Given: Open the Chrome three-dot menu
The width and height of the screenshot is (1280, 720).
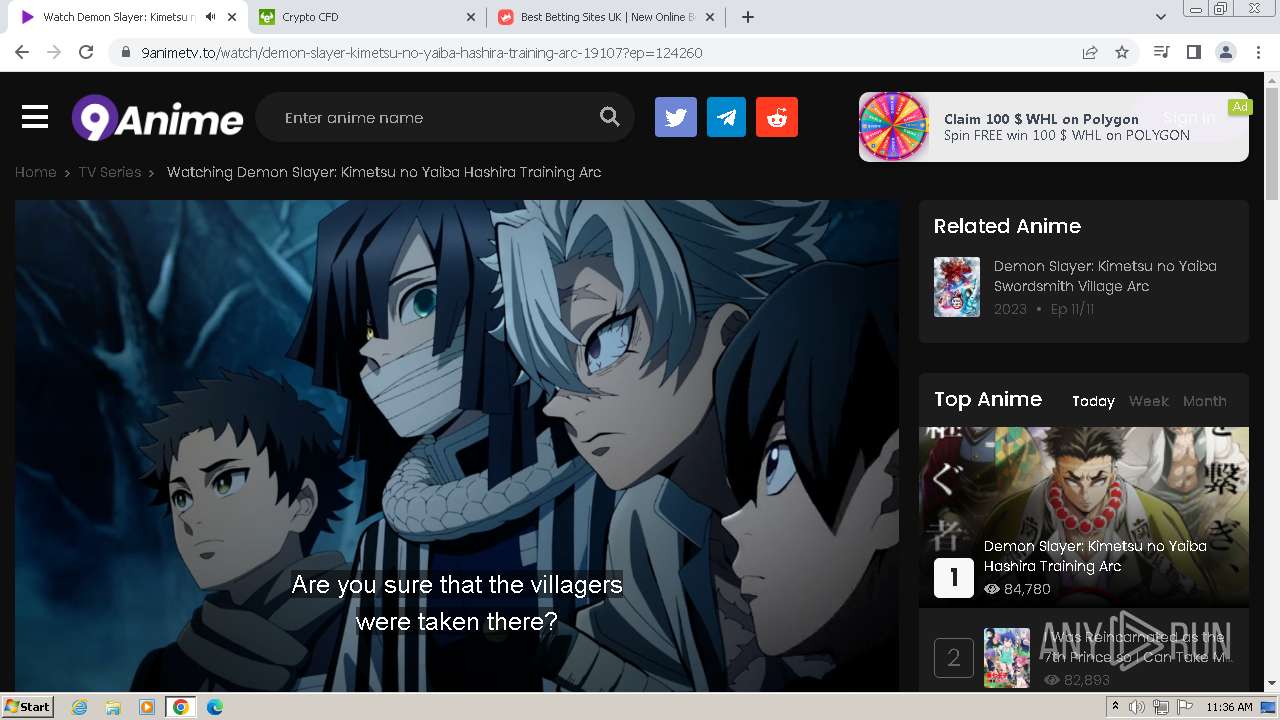Looking at the screenshot, I should 1257,52.
